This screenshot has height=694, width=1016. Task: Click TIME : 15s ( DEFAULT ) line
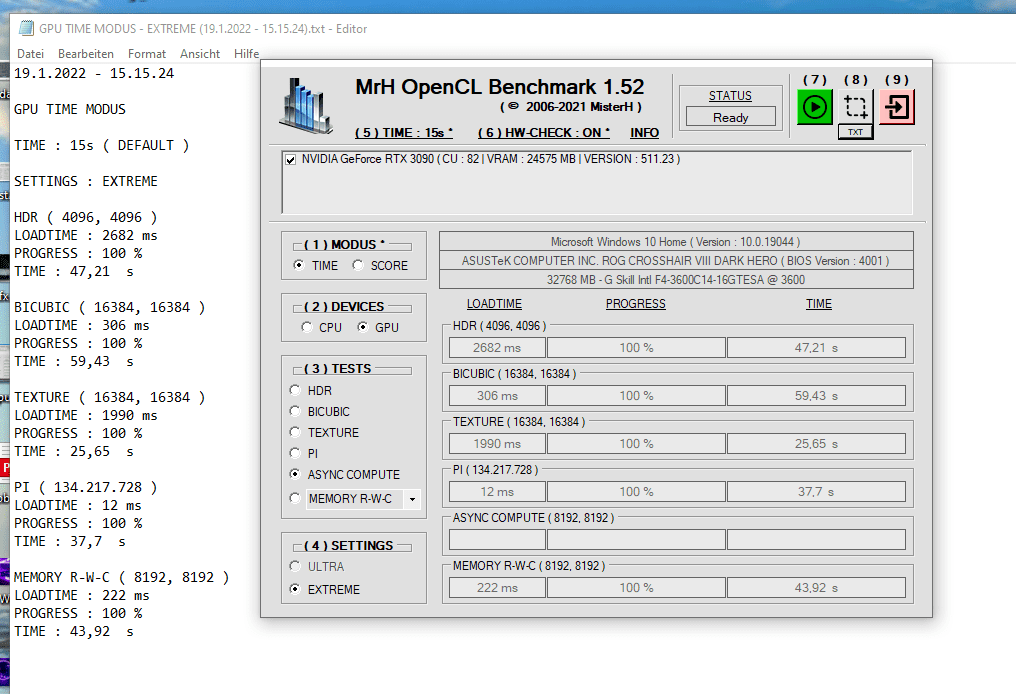[102, 145]
